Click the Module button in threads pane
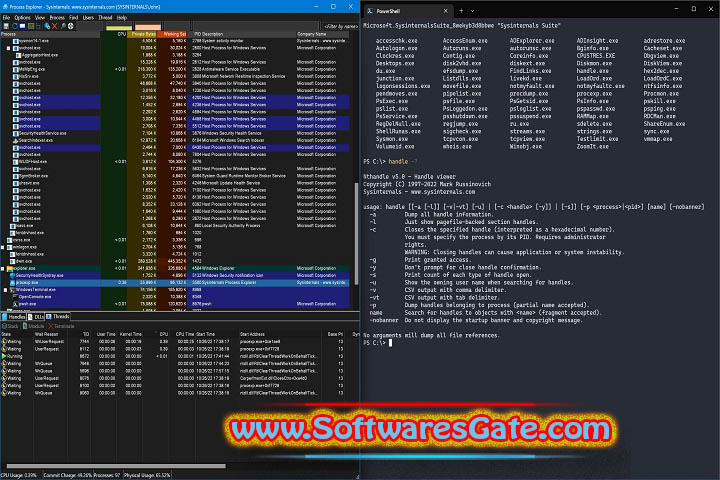Viewport: 720px width, 480px height. point(34,326)
